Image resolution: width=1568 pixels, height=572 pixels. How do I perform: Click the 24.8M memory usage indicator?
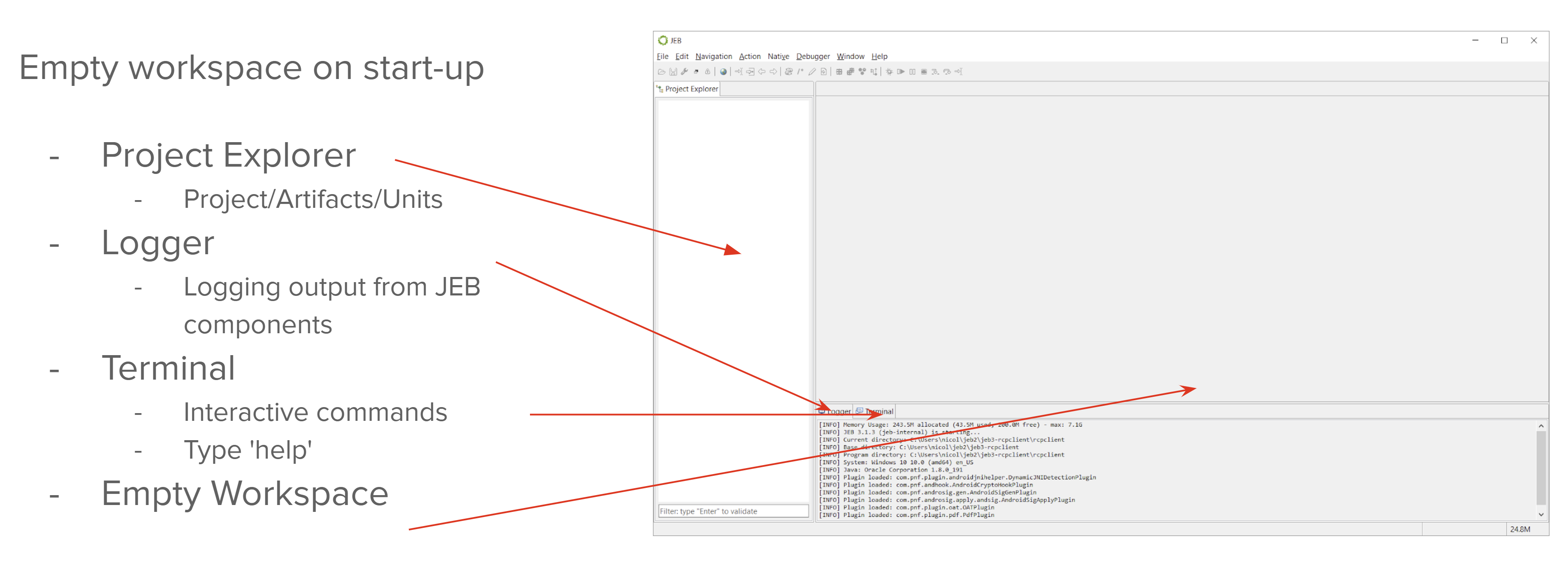click(x=1520, y=529)
